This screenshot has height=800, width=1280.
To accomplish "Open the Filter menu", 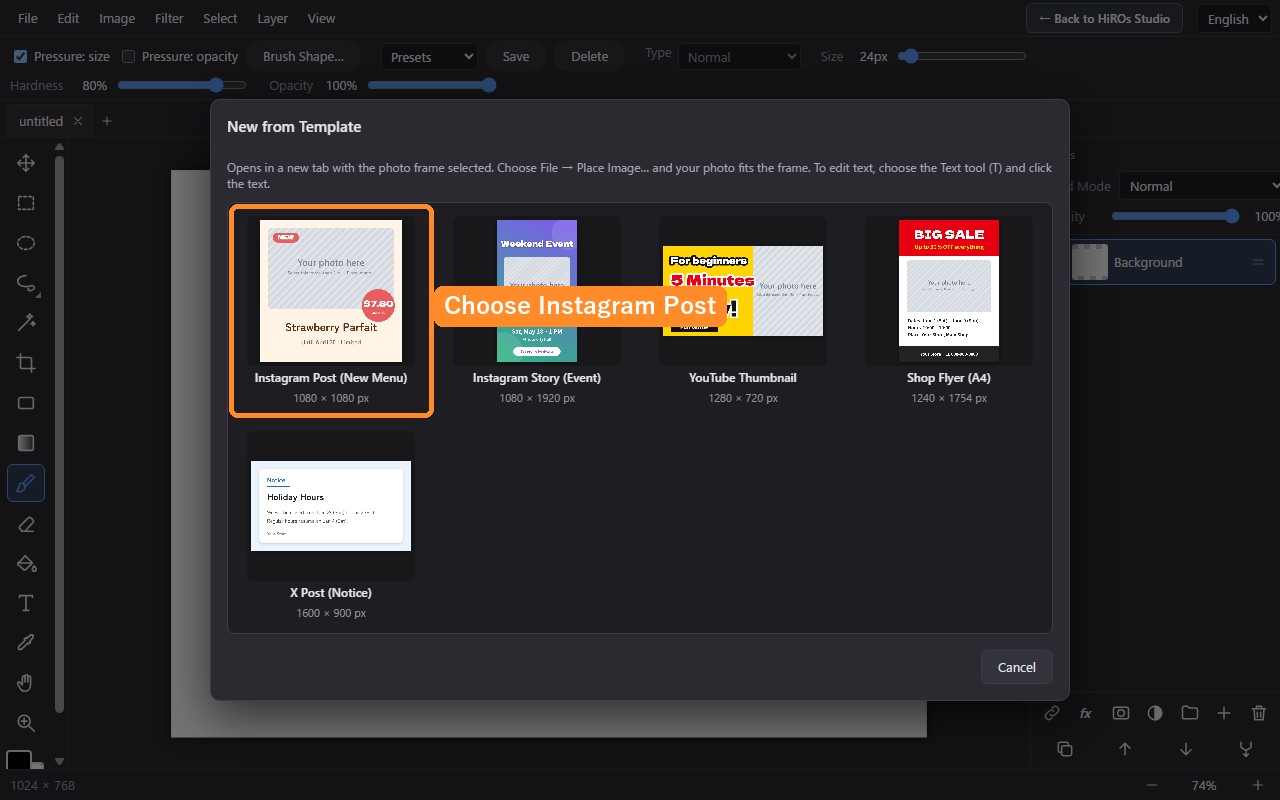I will [169, 18].
